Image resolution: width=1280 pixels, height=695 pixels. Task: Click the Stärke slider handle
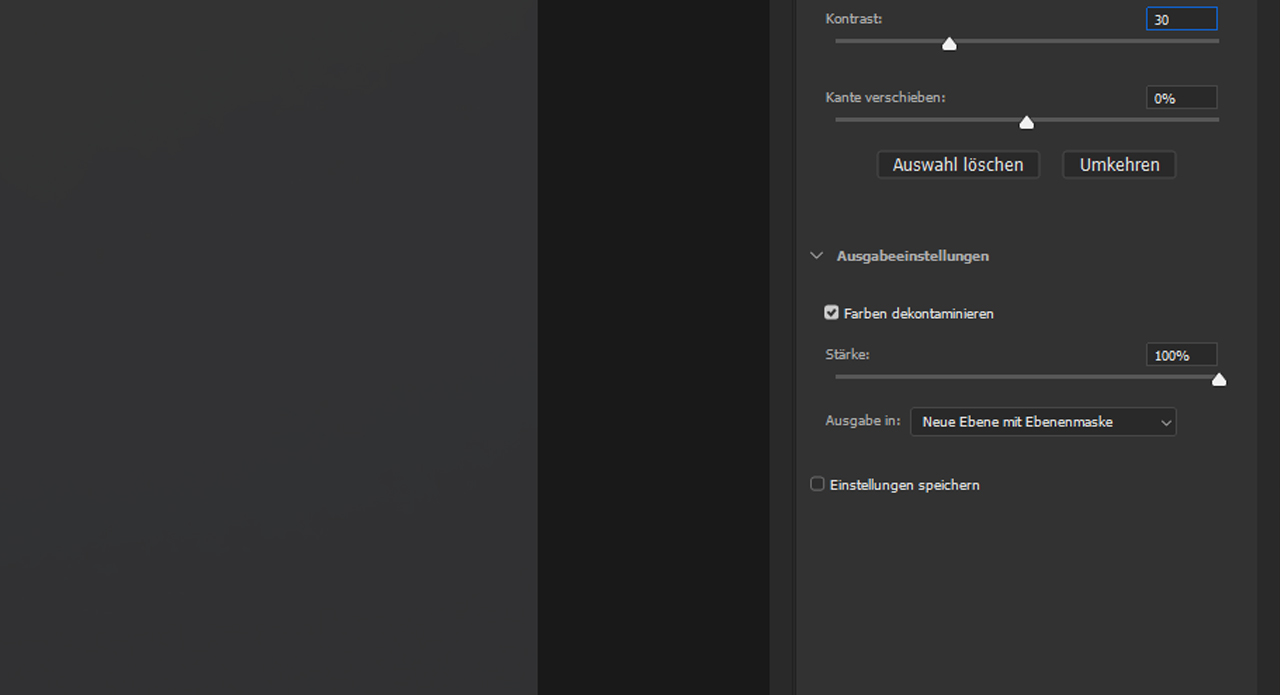[x=1218, y=380]
